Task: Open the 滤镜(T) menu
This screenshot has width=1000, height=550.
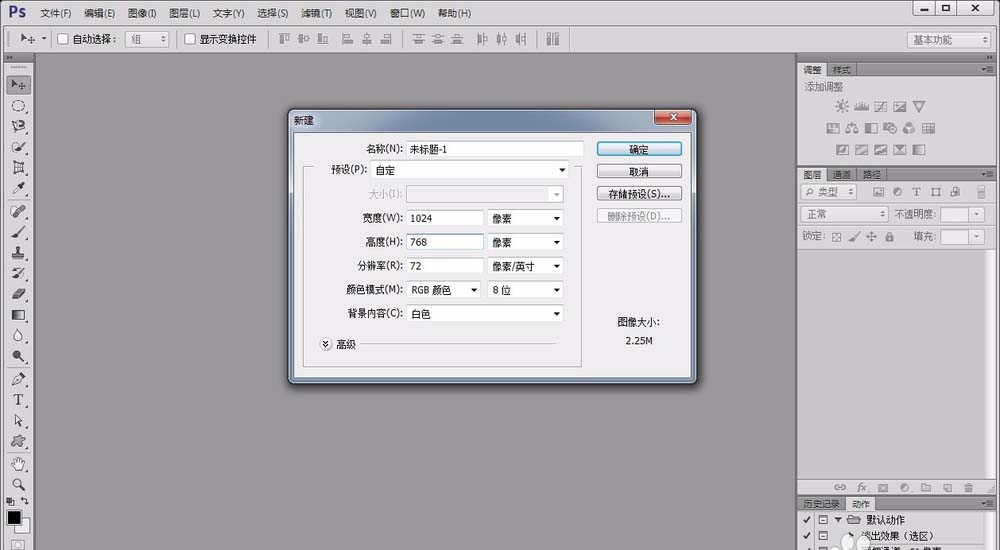Action: 316,13
